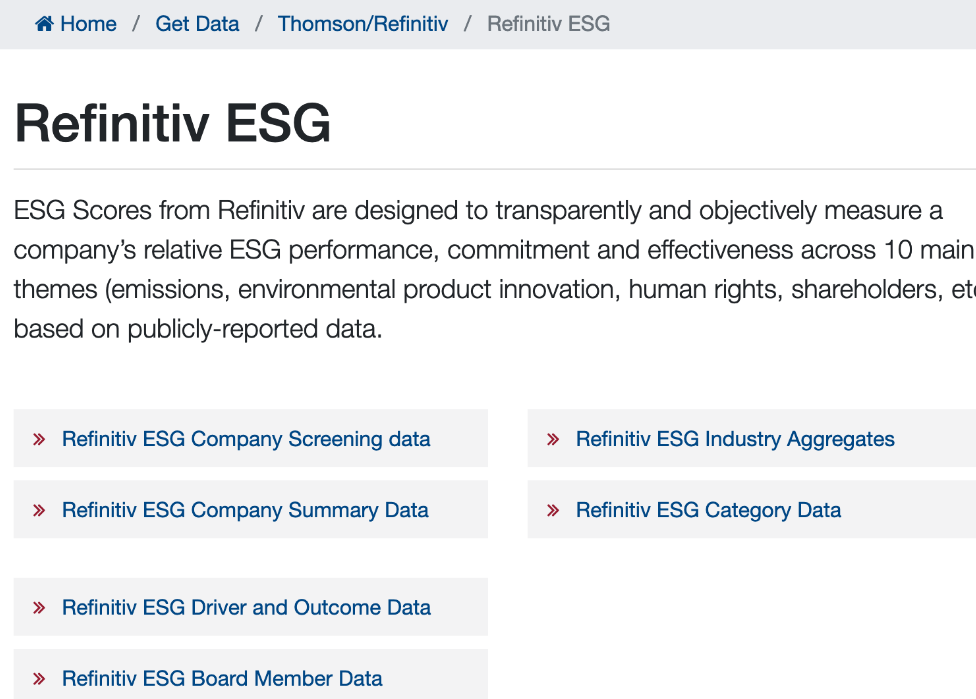Click chevron icon beside Board Member Data
Screen dimensions: 976x699
pos(39,678)
